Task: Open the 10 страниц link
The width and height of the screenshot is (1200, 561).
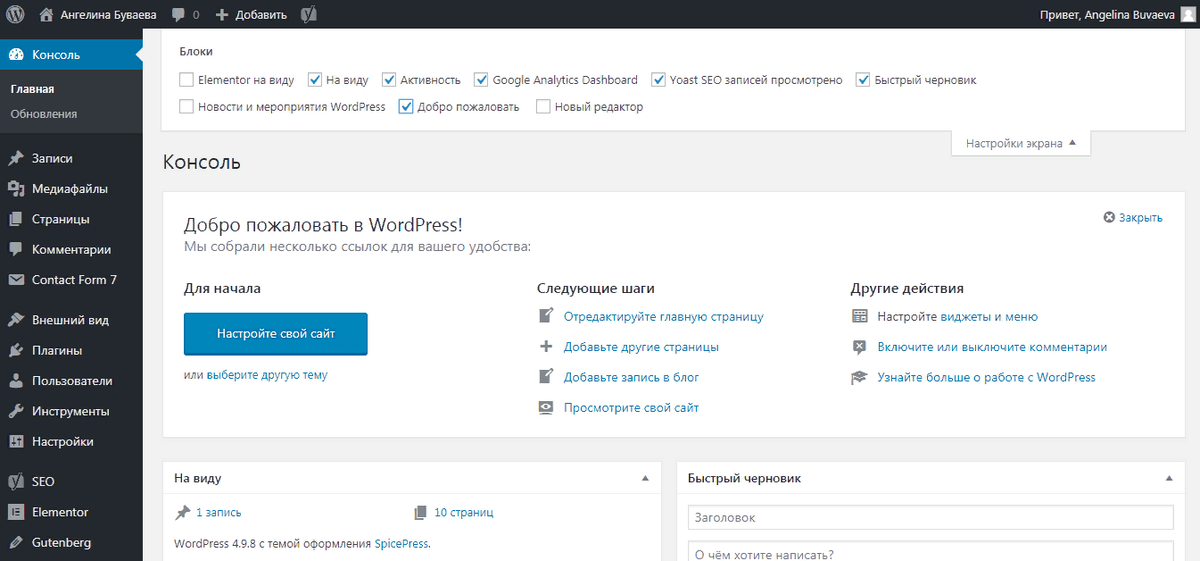Action: (x=464, y=512)
